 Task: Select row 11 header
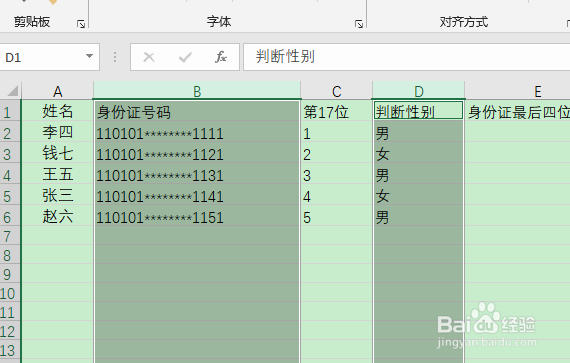tap(11, 311)
